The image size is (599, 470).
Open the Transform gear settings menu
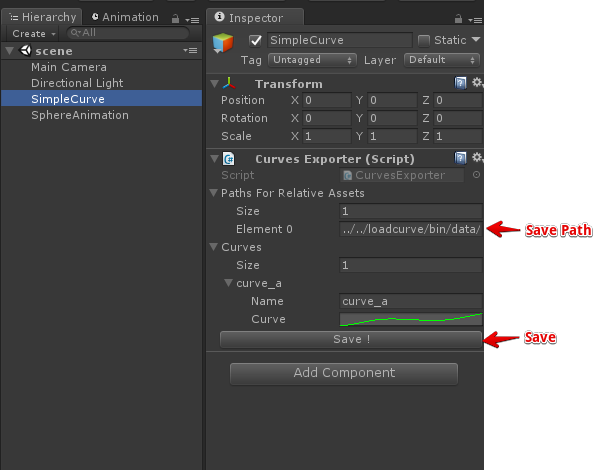click(477, 82)
